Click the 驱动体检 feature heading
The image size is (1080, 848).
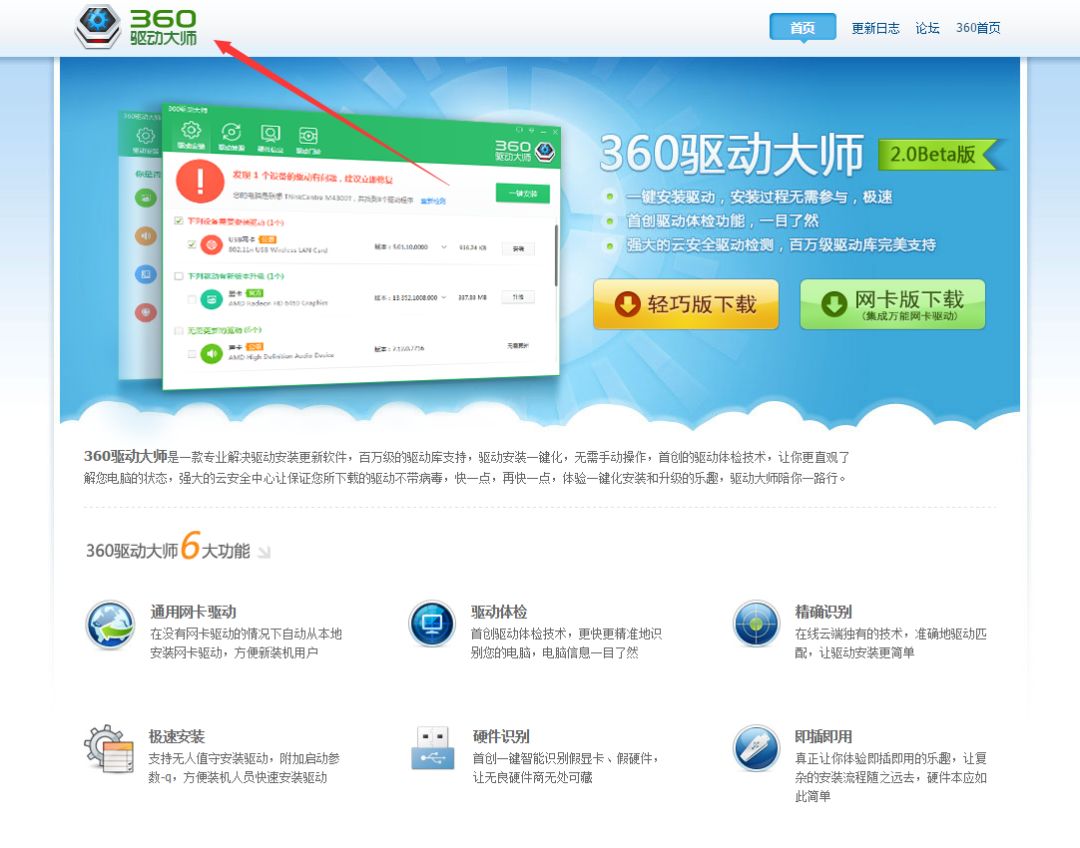point(499,612)
